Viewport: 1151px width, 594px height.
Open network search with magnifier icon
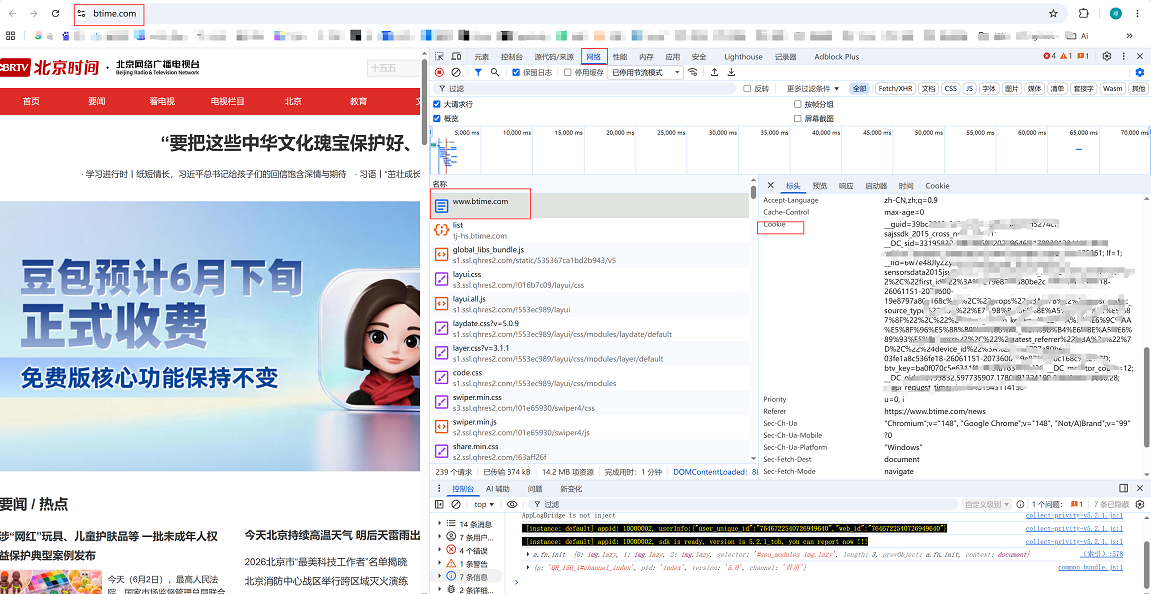tap(495, 72)
